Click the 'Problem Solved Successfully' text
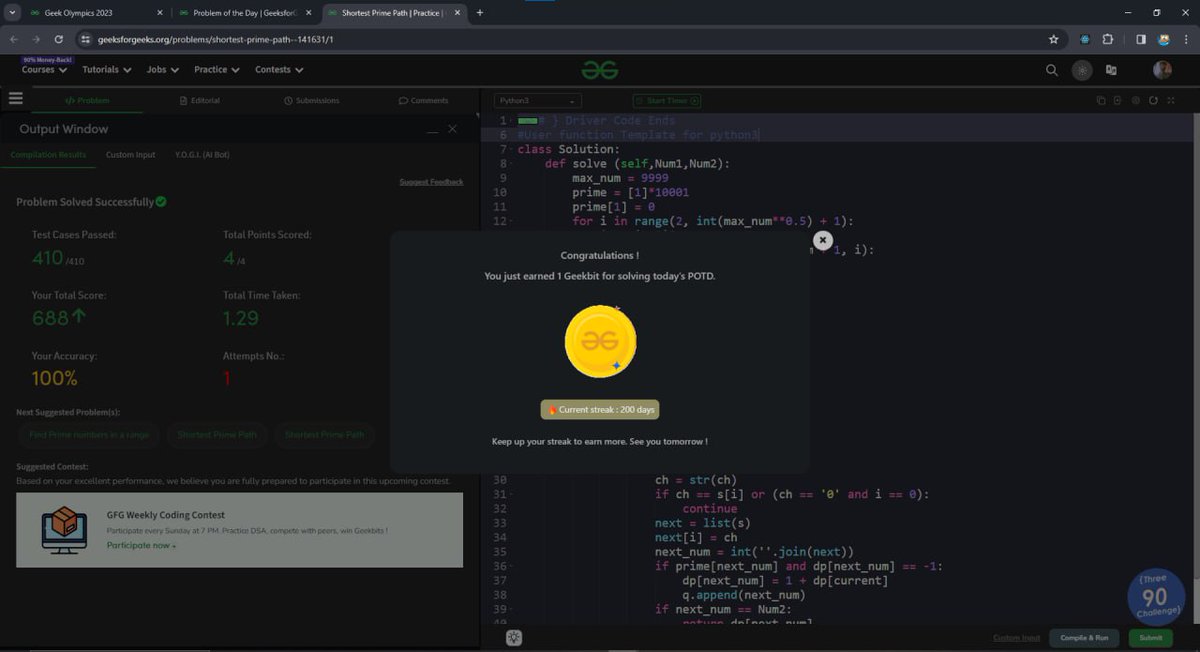 click(85, 202)
